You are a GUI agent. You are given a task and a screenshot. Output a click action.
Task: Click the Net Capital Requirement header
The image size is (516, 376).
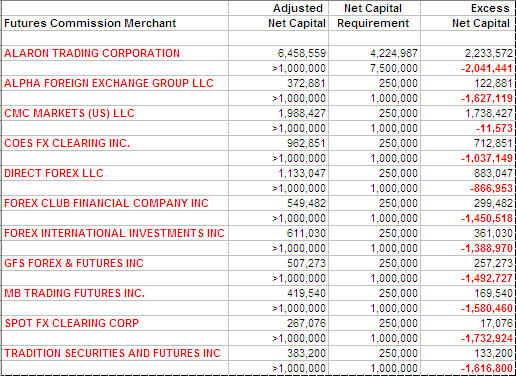[373, 16]
